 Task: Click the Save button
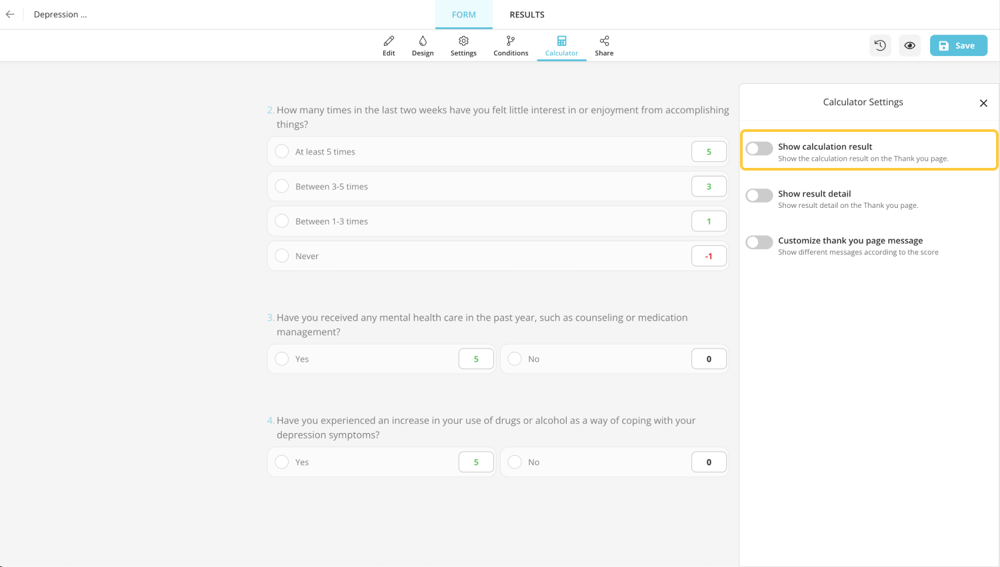pos(958,45)
